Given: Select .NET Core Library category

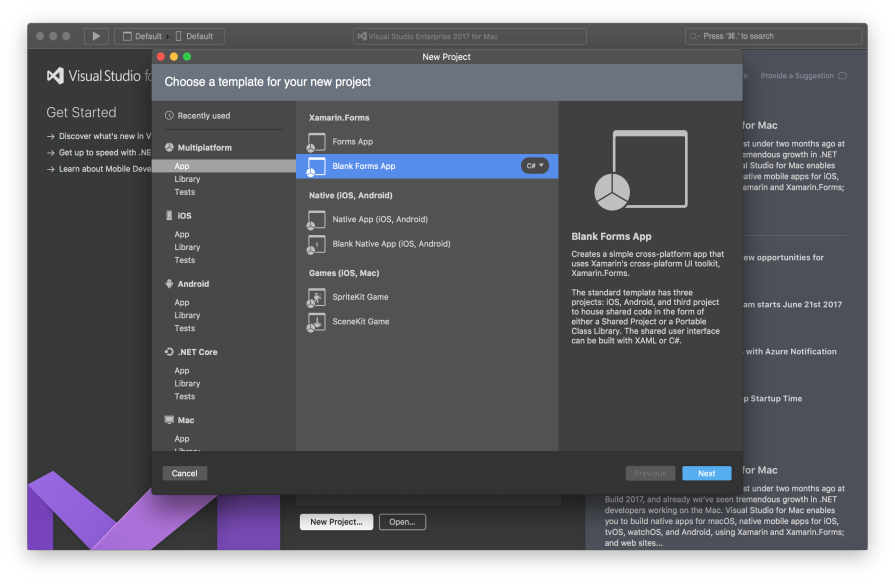Looking at the screenshot, I should click(187, 384).
